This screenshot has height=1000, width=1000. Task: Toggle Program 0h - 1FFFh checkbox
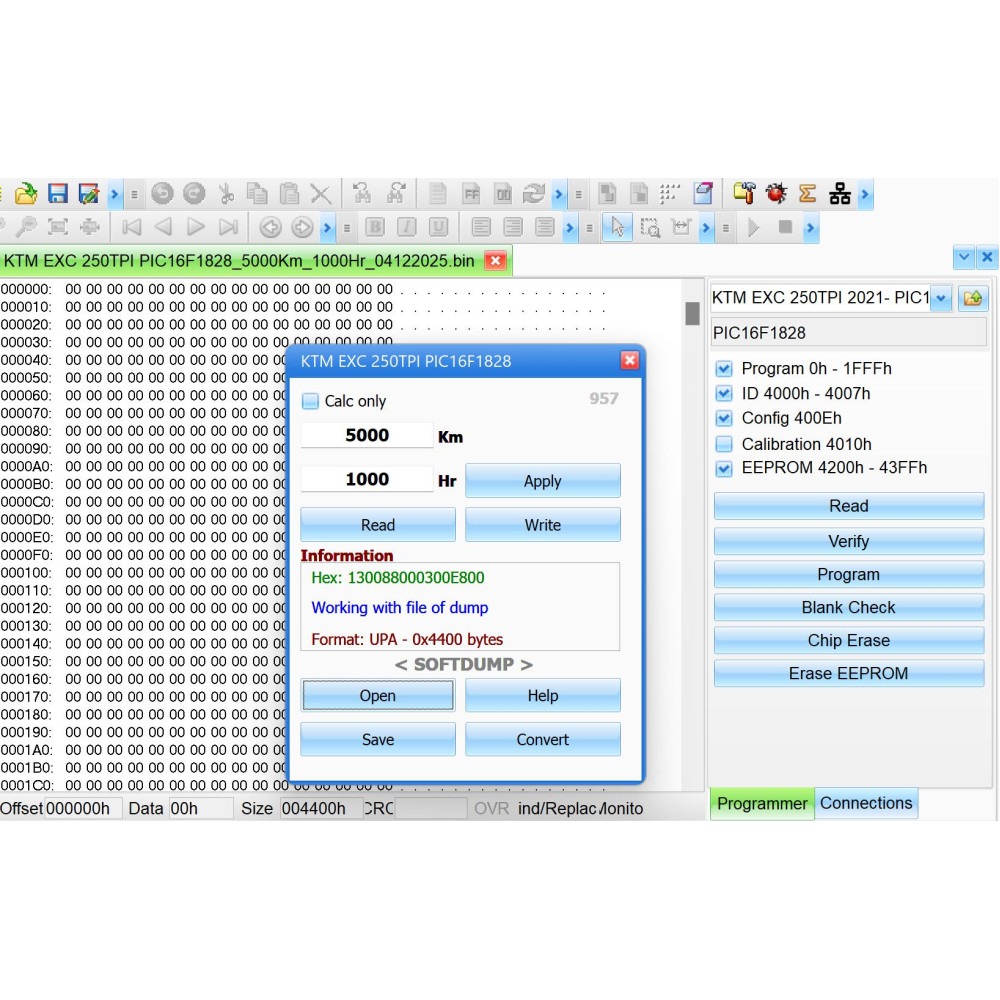click(x=724, y=369)
